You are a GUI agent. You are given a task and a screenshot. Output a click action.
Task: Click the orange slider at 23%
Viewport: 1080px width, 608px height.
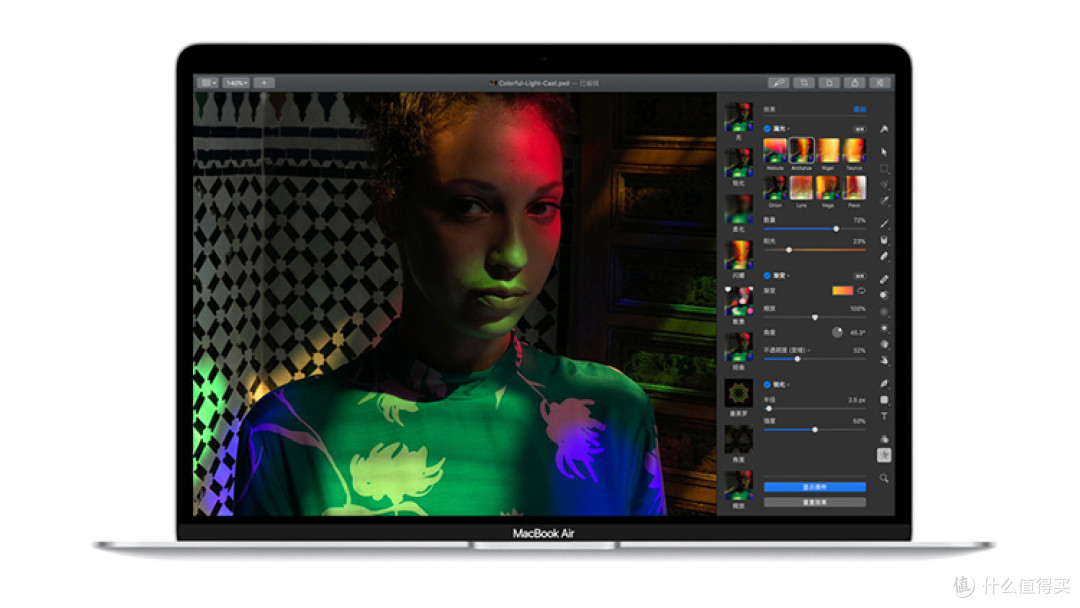(x=815, y=250)
